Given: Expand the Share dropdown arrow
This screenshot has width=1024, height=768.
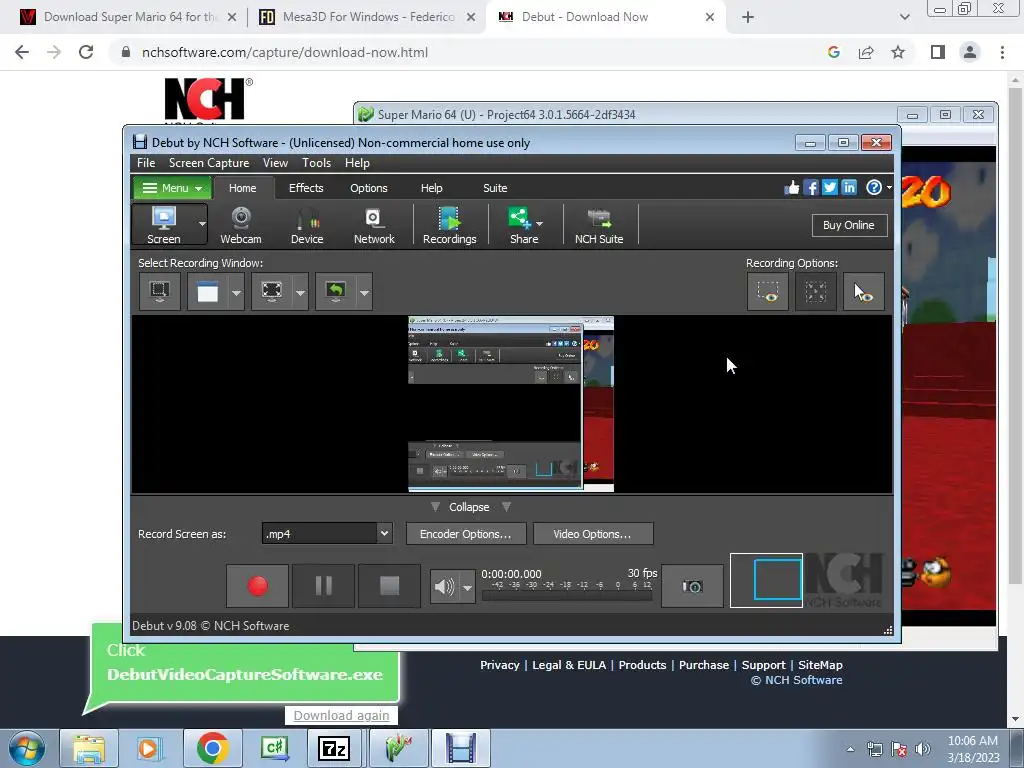Looking at the screenshot, I should tap(539, 224).
